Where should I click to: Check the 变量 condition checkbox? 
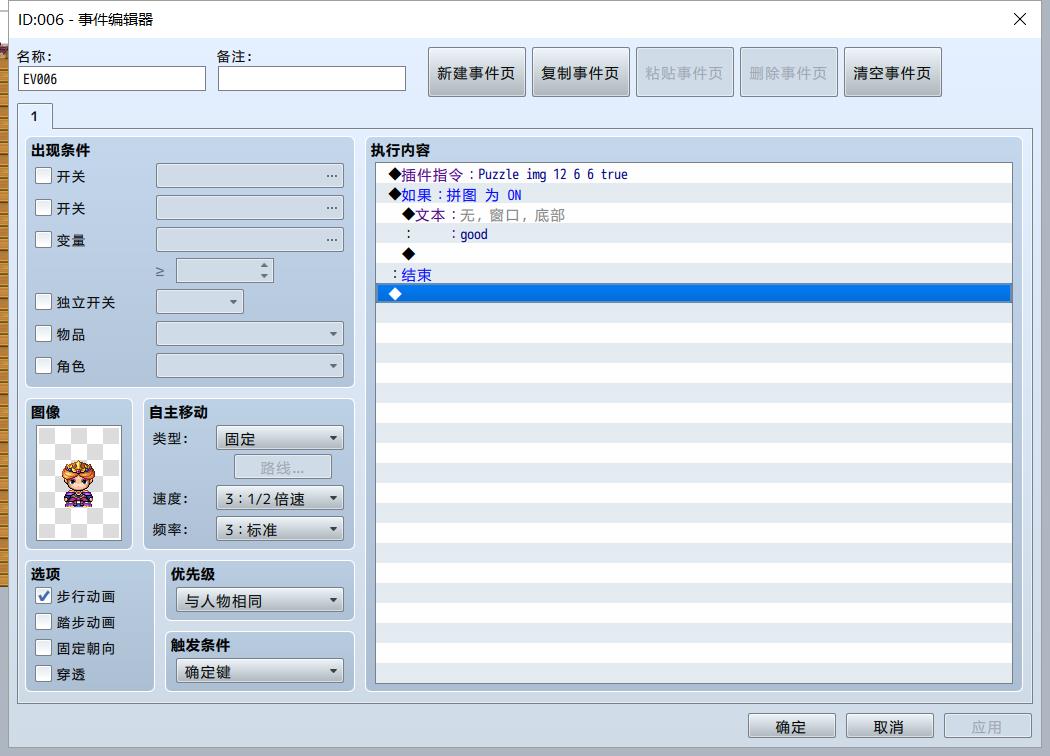tap(44, 240)
